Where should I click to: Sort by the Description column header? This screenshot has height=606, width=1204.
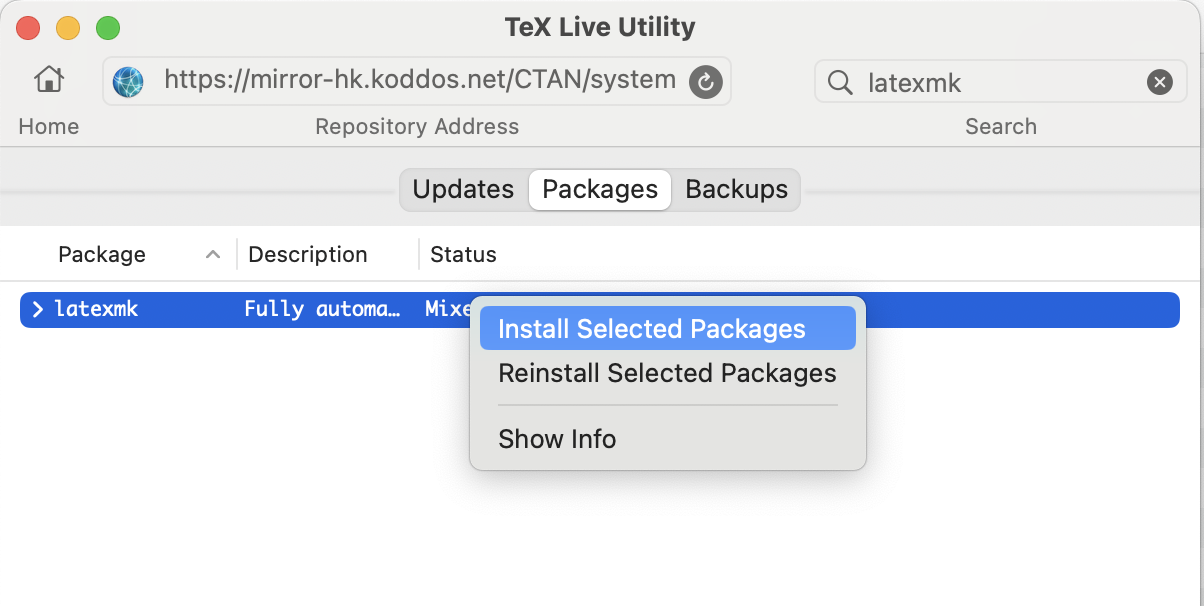coord(308,255)
